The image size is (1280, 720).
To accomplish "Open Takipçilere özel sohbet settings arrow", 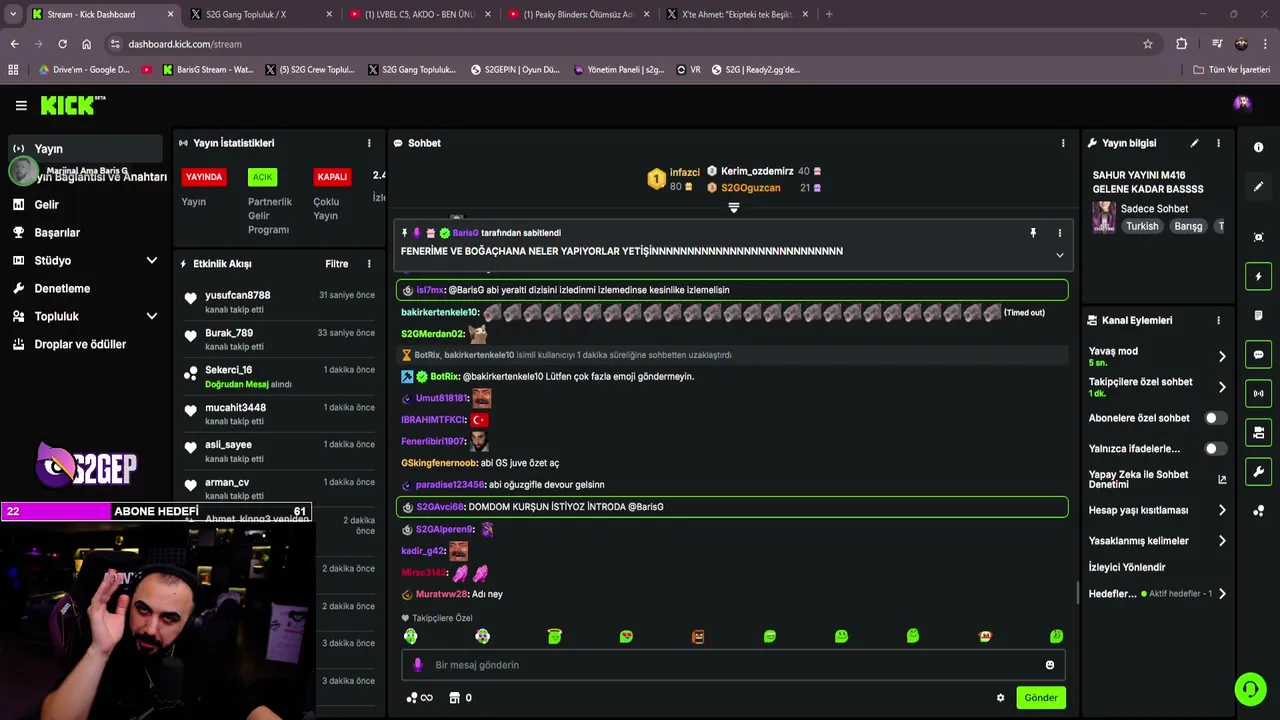I will [x=1222, y=387].
